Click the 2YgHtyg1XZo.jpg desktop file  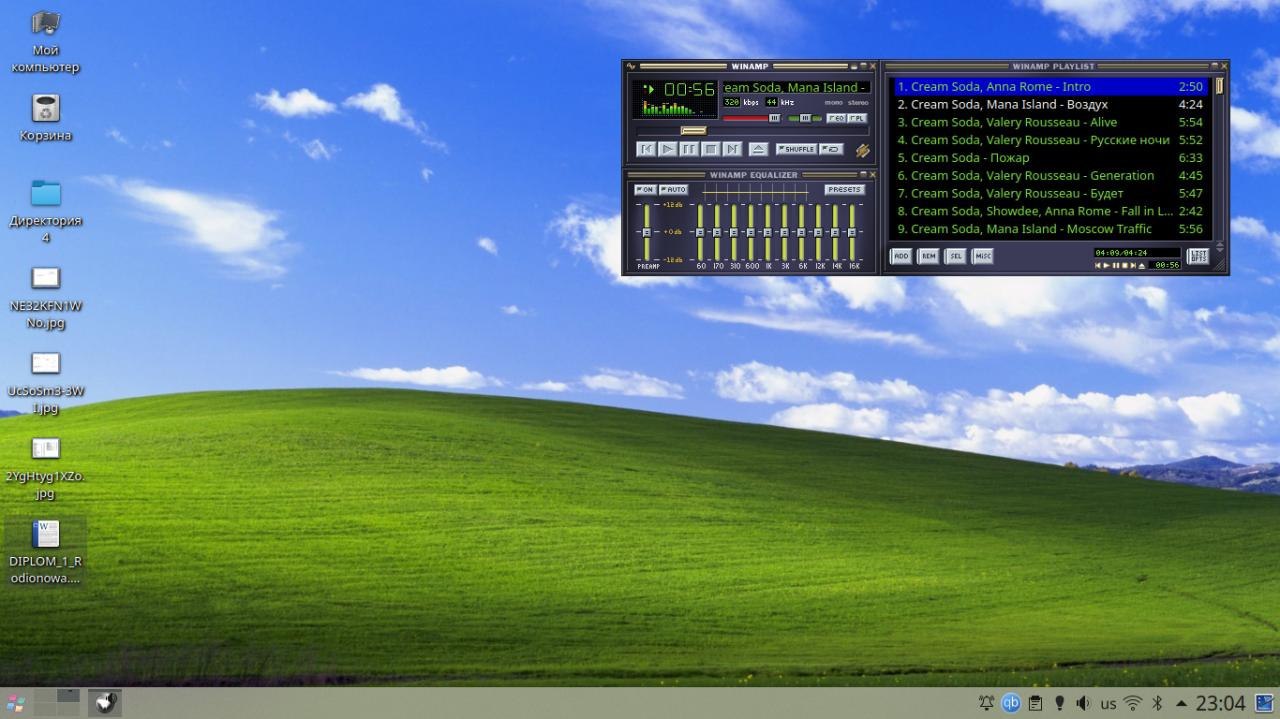[x=46, y=468]
